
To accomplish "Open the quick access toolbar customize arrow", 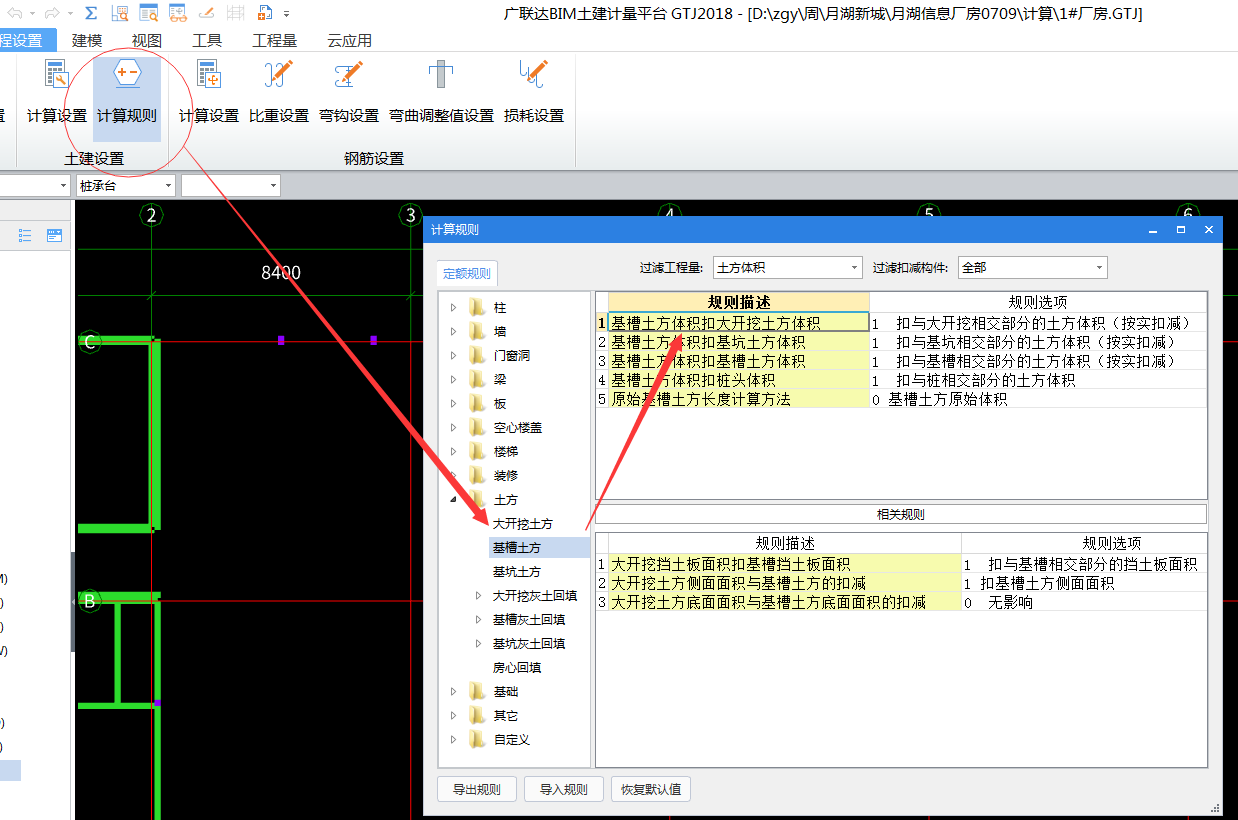I will point(287,14).
